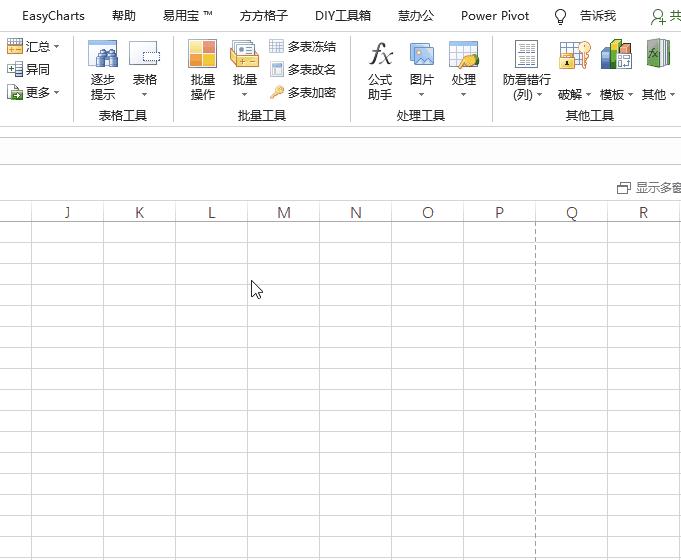
Task: Select column O header
Action: (427, 212)
